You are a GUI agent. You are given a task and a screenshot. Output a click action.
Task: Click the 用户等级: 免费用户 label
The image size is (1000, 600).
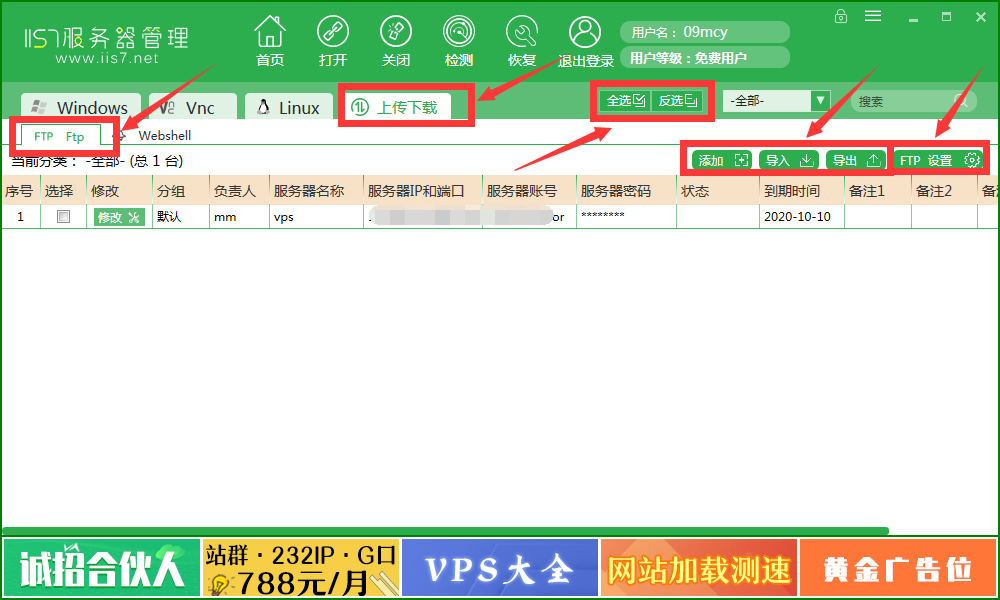pyautogui.click(x=705, y=57)
